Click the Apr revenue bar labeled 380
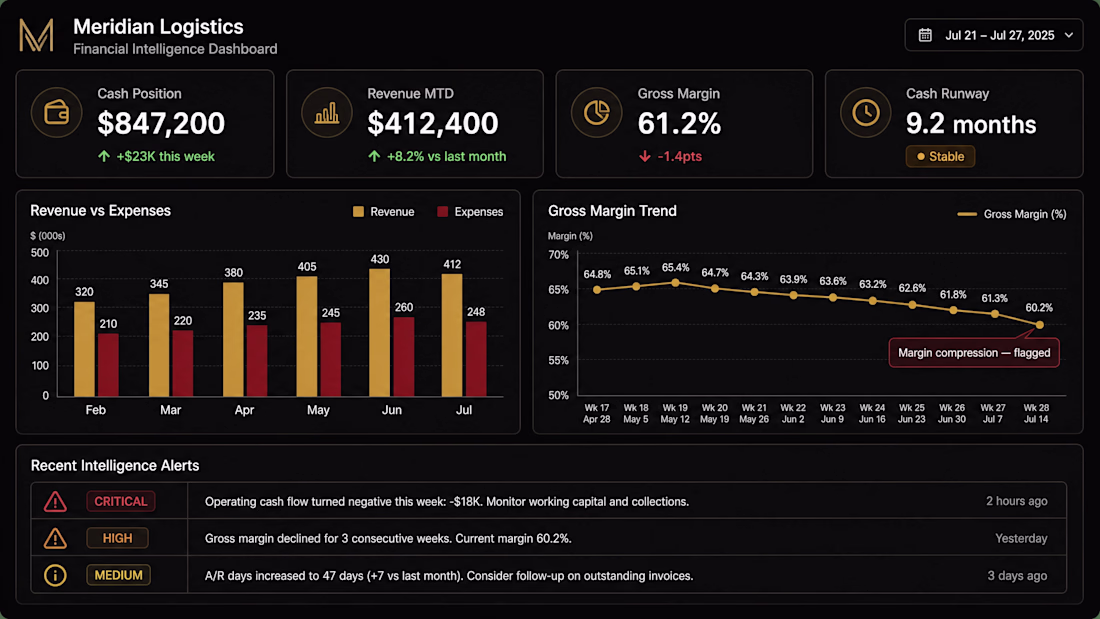1100x619 pixels. click(233, 340)
